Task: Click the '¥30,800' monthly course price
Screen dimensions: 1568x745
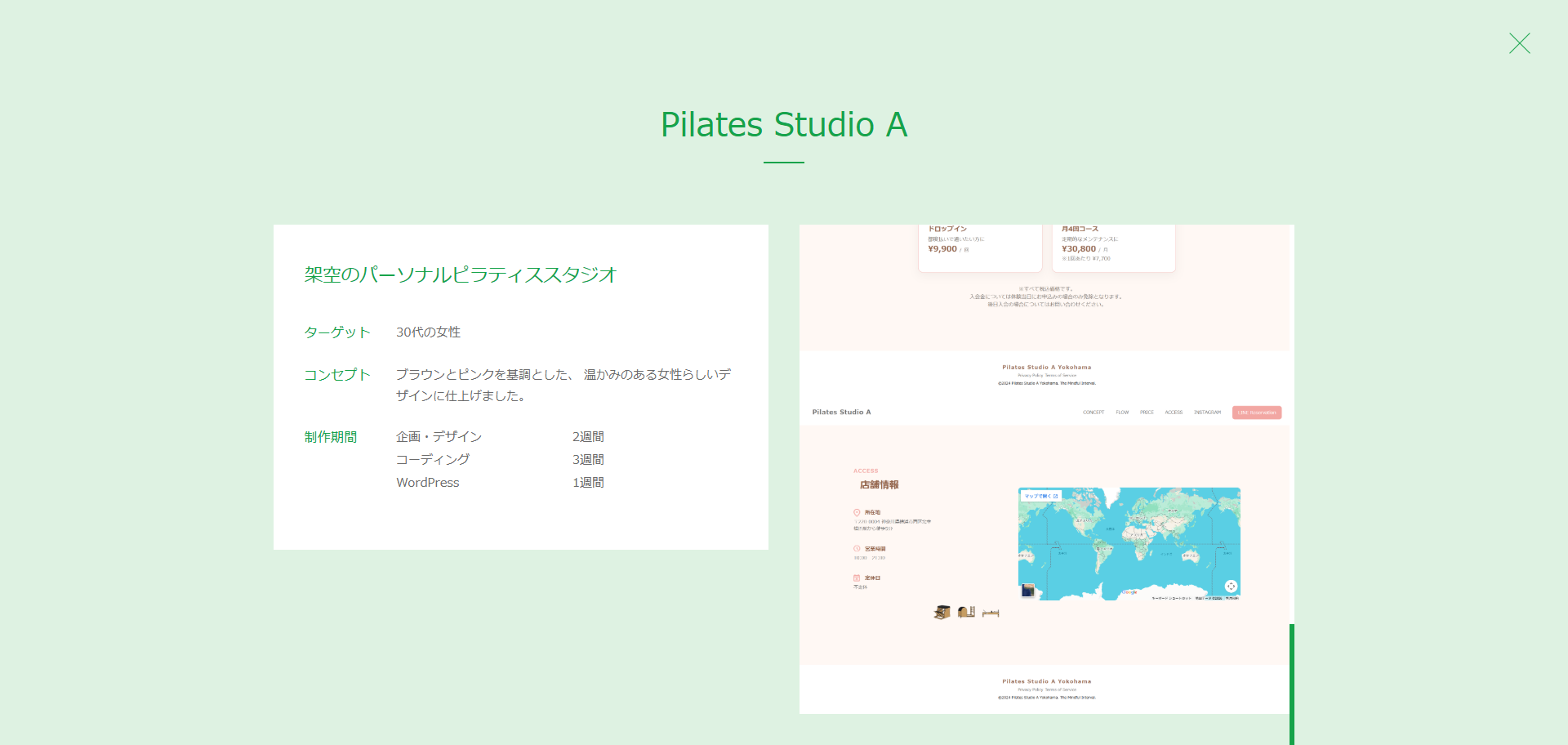Action: pos(1079,249)
